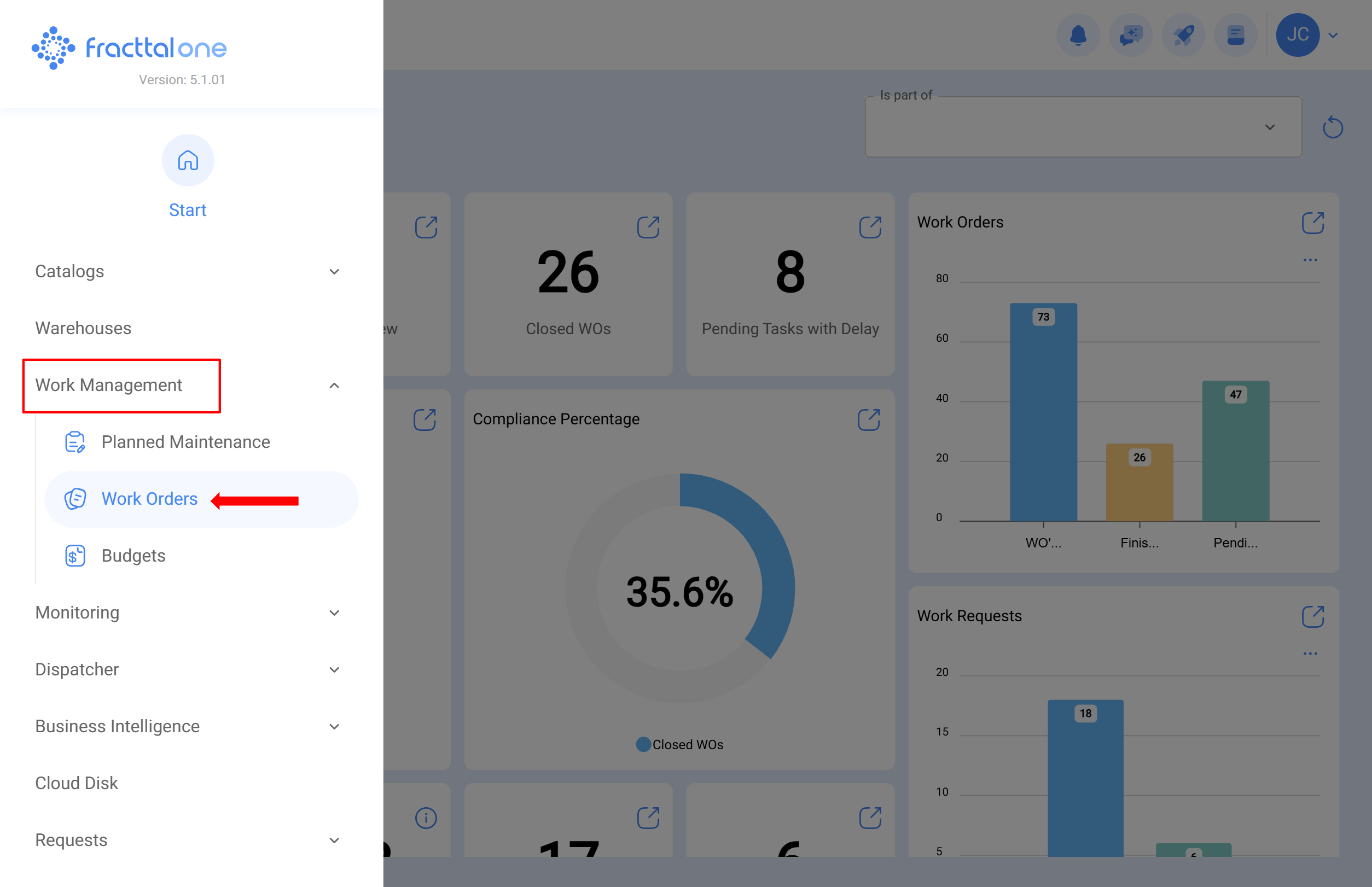Select Warehouses in the sidebar

click(83, 328)
